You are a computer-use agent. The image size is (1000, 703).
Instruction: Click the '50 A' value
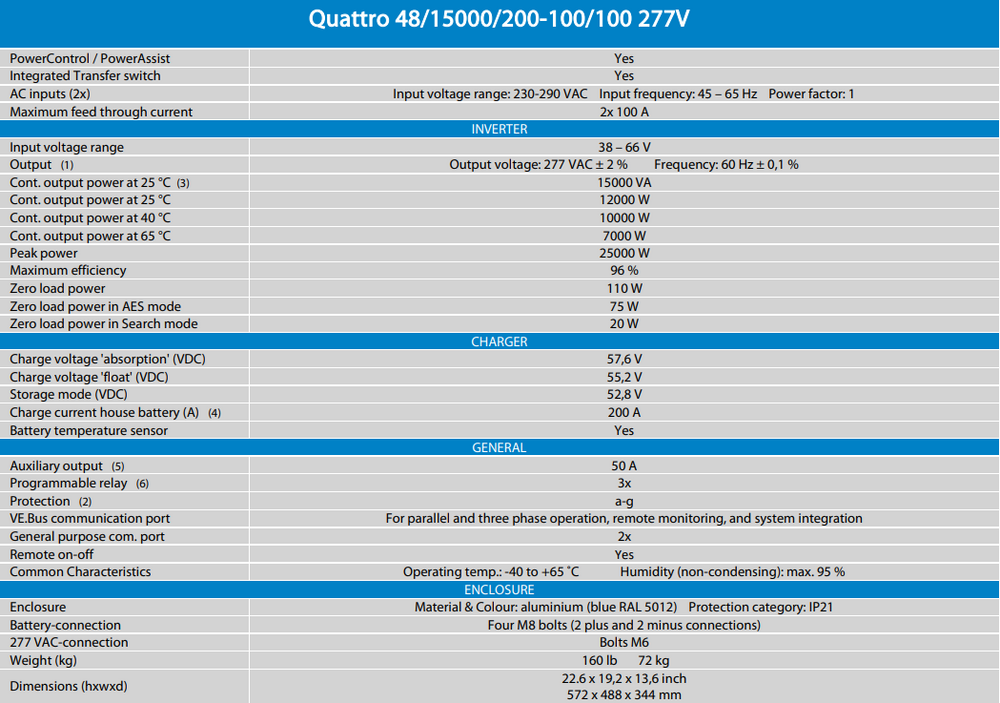(x=624, y=466)
